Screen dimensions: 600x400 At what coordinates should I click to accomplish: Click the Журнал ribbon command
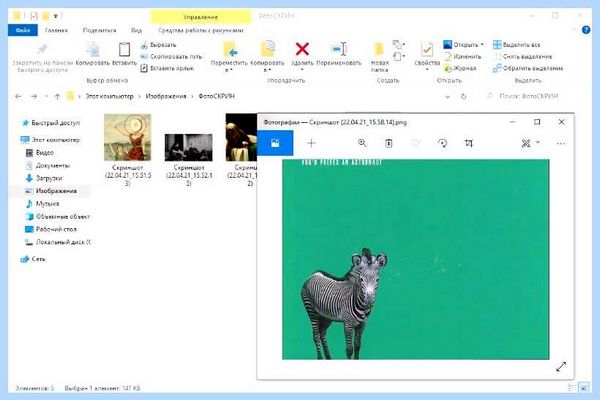tap(460, 68)
